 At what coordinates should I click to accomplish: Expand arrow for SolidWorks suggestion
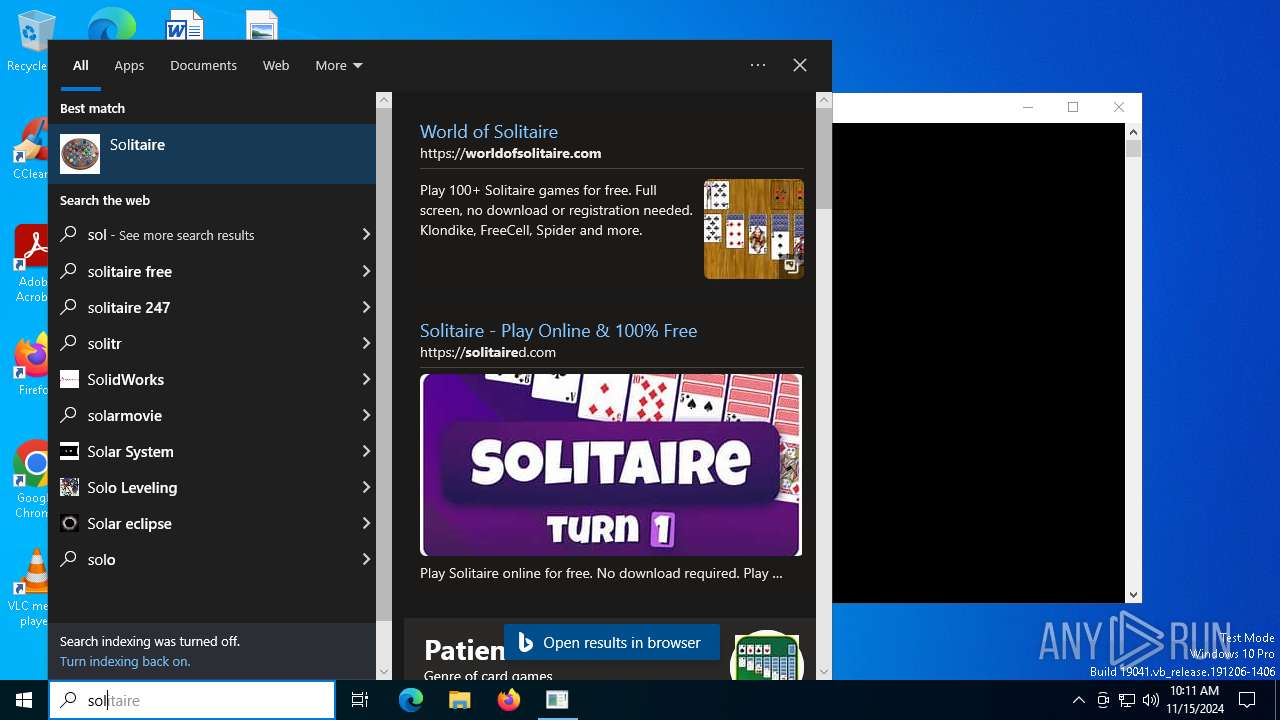click(x=366, y=379)
